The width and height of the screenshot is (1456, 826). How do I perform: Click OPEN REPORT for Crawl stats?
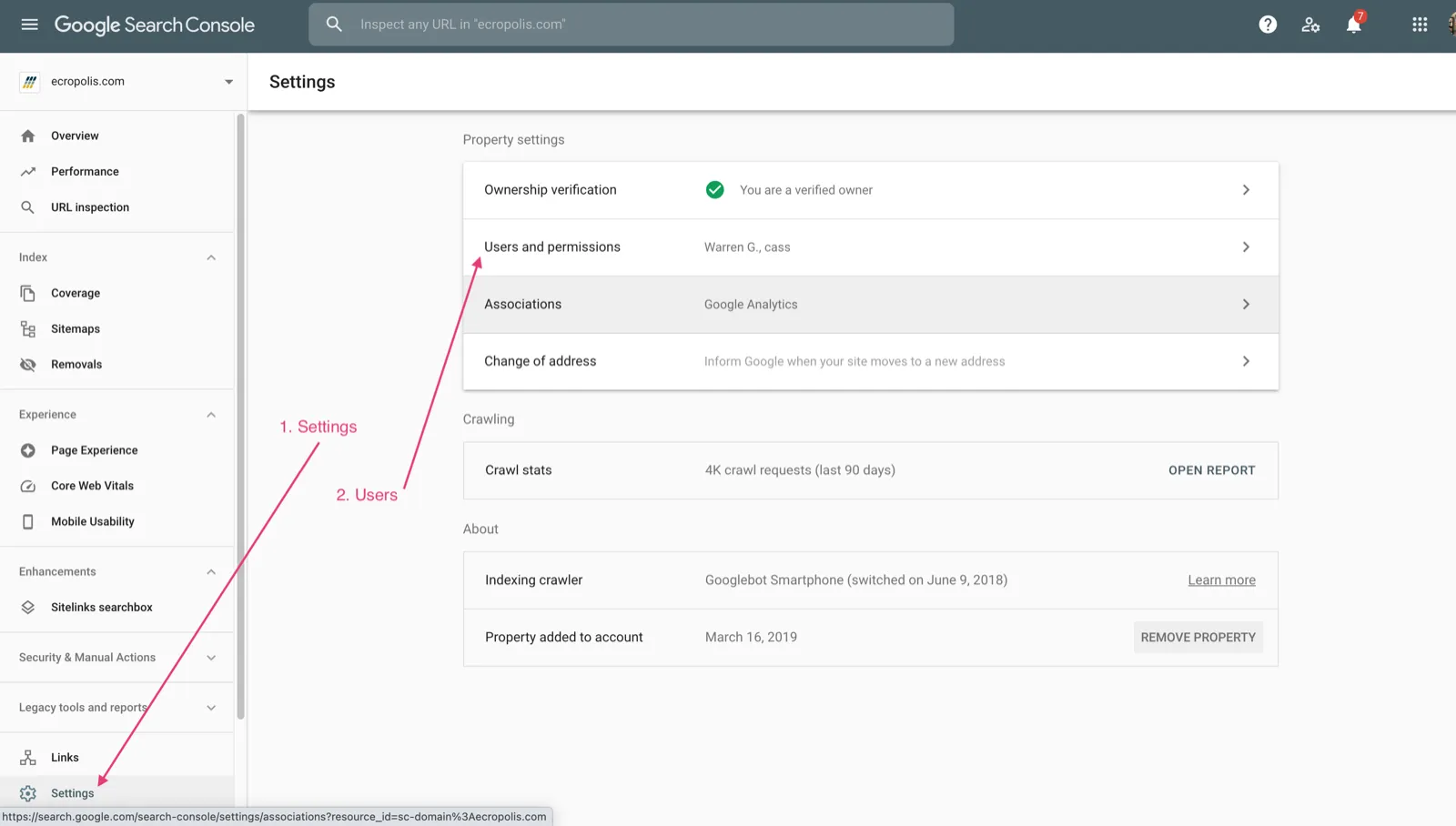coord(1211,470)
